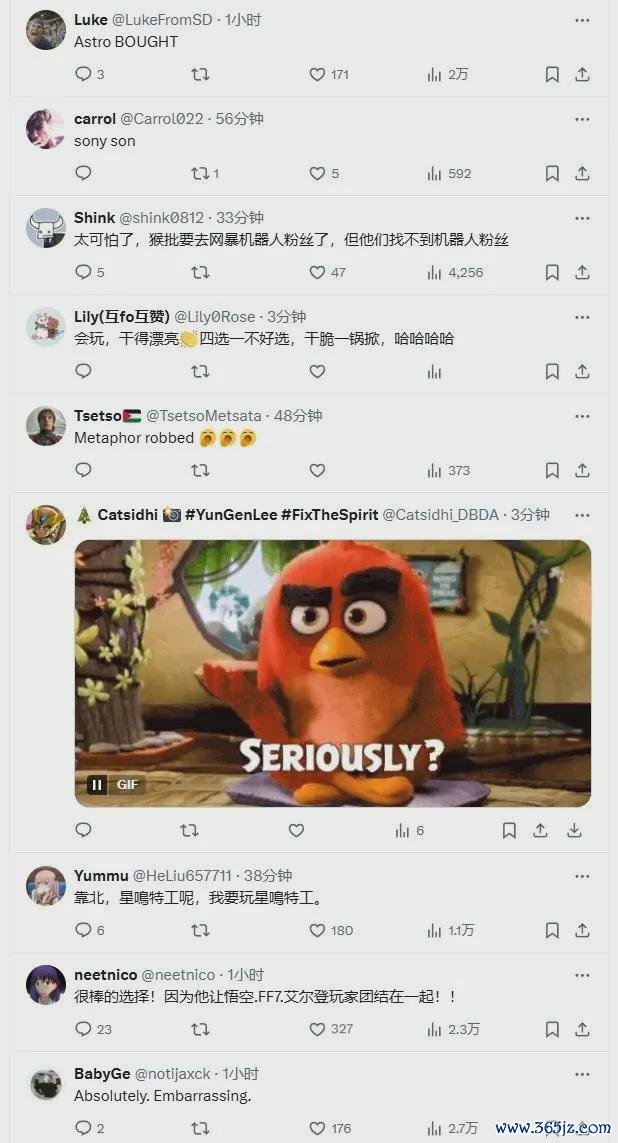Screen dimensions: 618x1143
Task: Open carrol's profile avatar
Action: [46, 129]
